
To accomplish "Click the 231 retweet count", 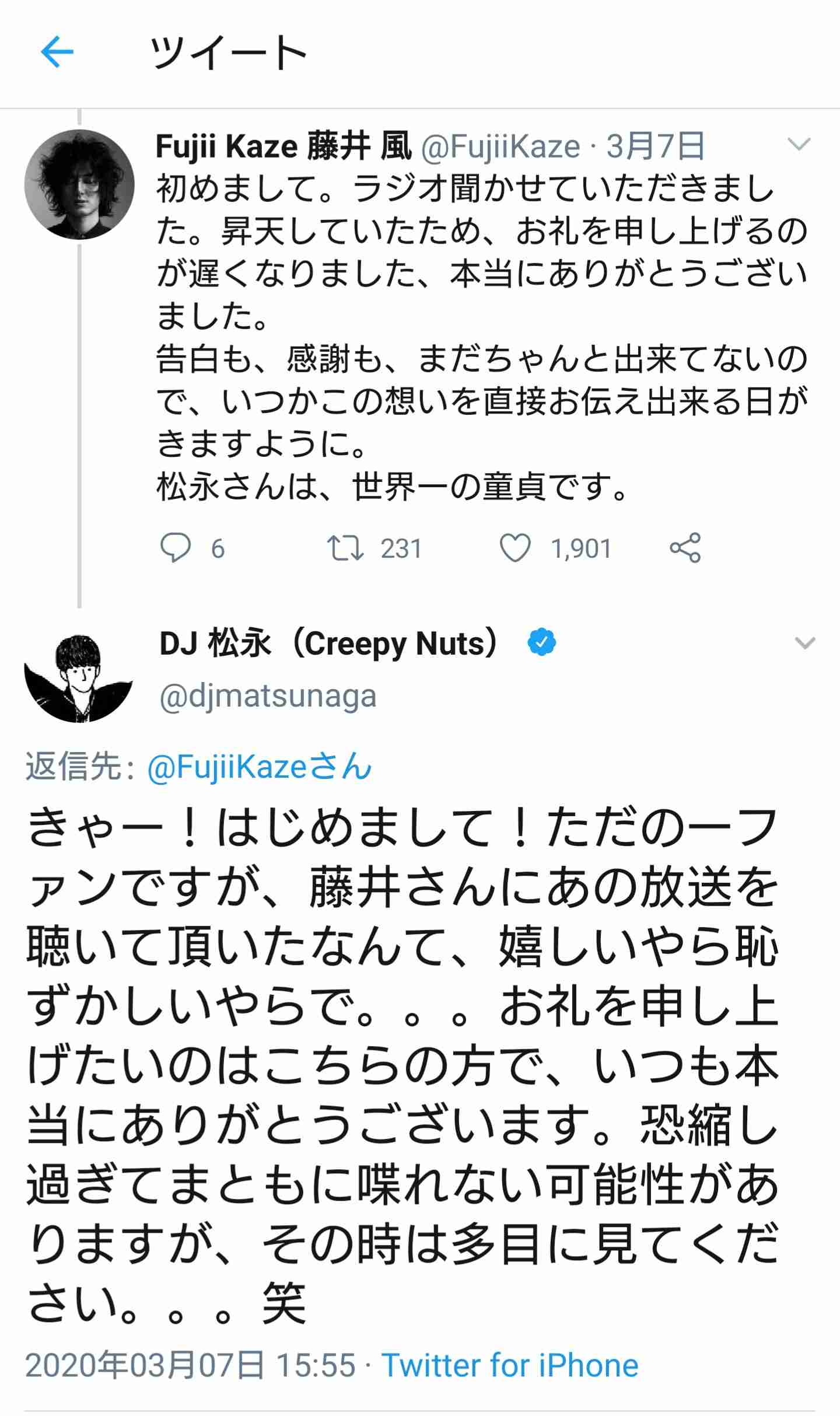I will tap(401, 547).
